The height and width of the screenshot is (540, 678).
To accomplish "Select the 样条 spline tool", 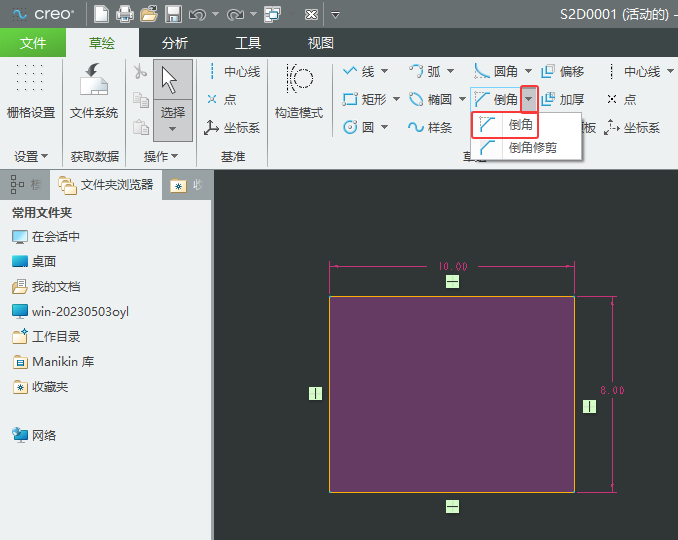I will tap(430, 128).
